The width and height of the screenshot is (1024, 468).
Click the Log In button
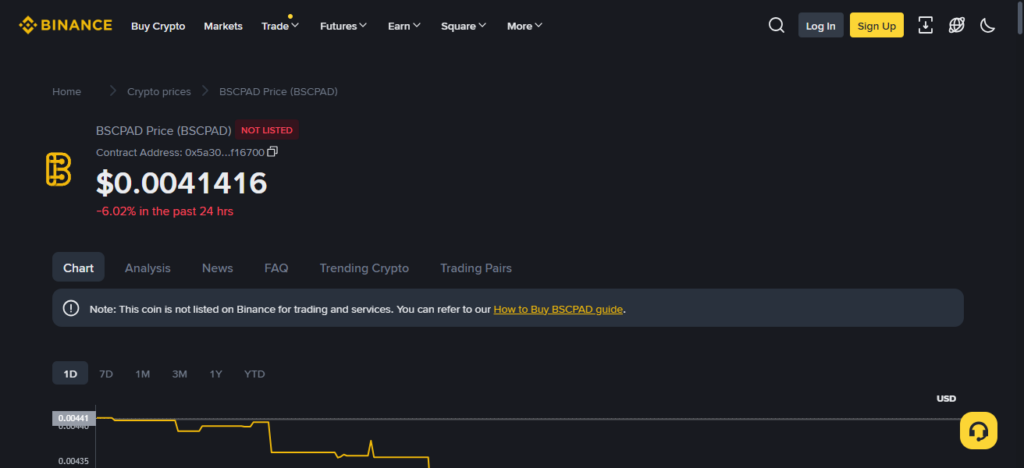coord(820,25)
